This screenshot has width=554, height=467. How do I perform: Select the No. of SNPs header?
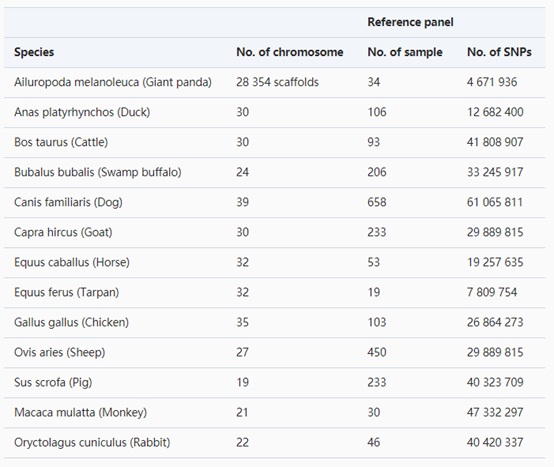[x=499, y=52]
